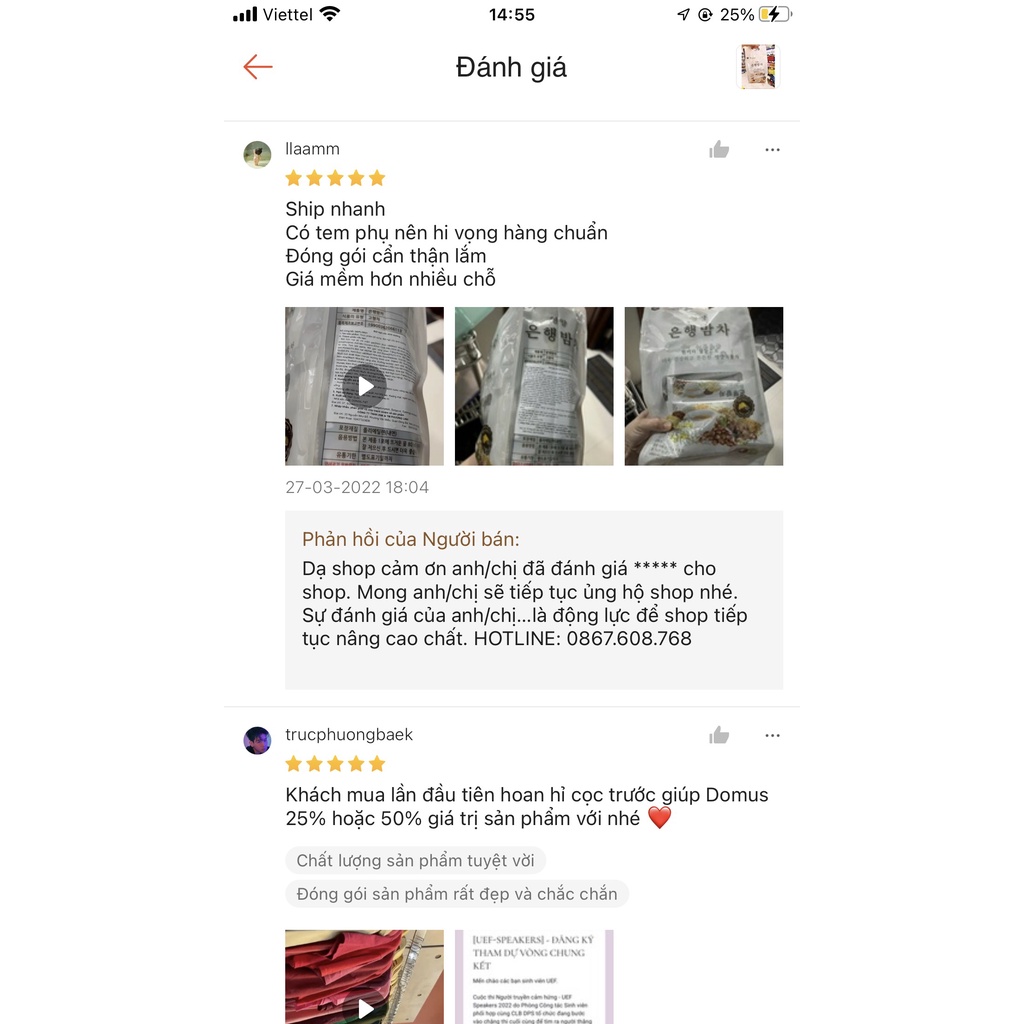Tap the seller response box 'Phản hồi của Người bán'

(x=534, y=600)
